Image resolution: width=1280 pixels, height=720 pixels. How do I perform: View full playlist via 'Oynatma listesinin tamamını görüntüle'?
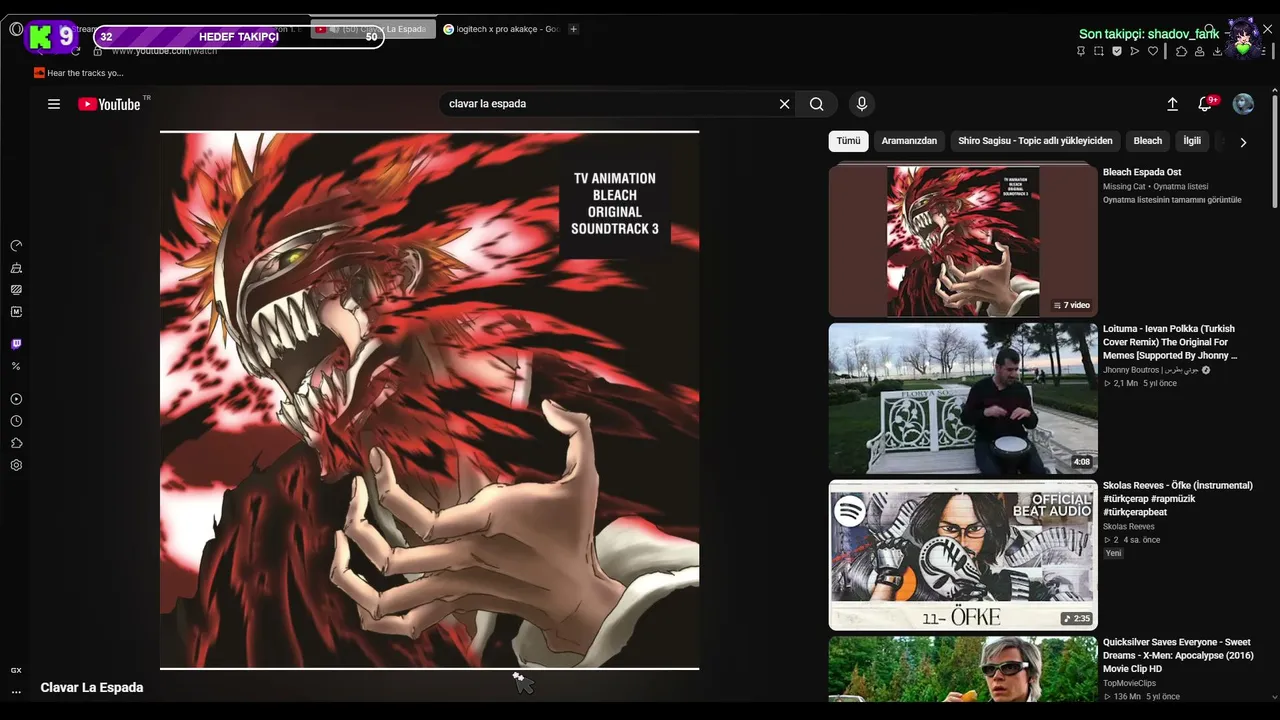pos(1172,200)
